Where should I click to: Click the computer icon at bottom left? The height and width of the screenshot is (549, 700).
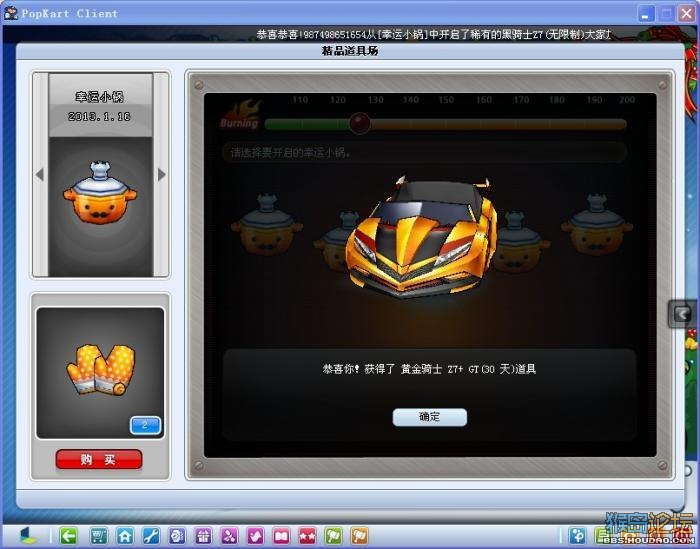point(29,535)
